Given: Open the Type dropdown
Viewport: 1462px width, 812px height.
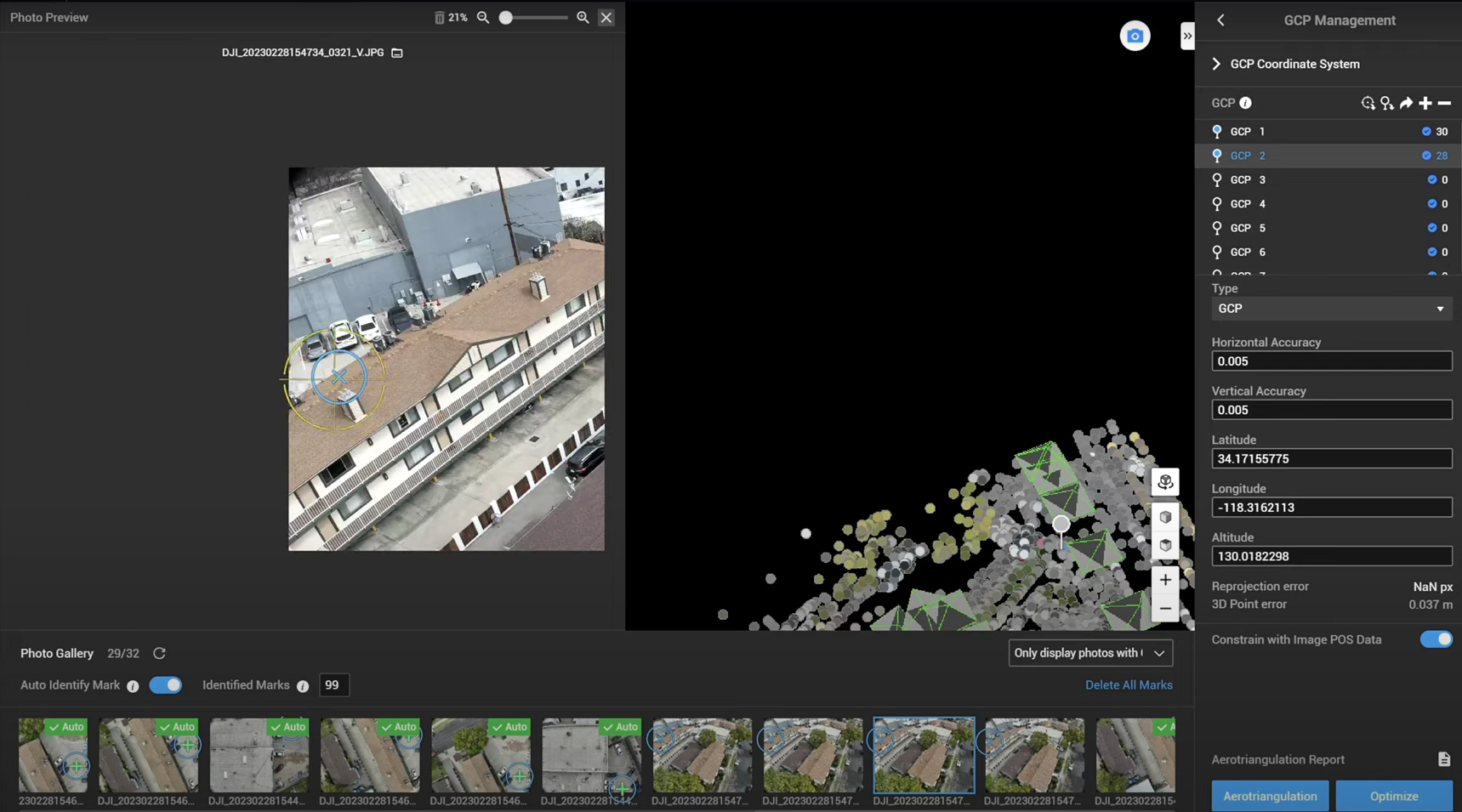Looking at the screenshot, I should 1331,309.
